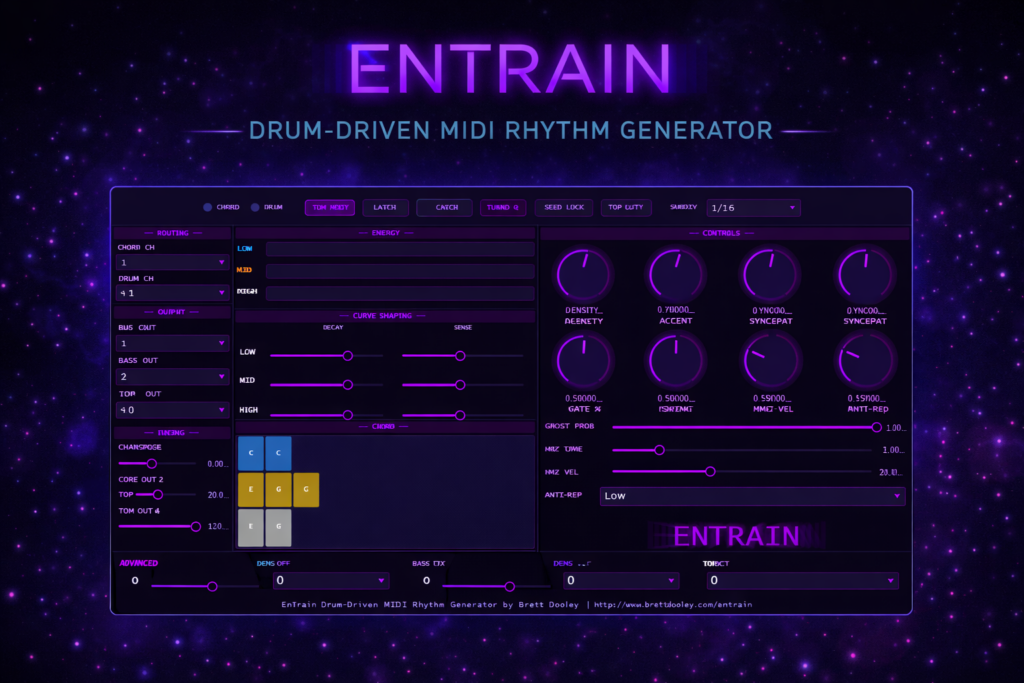This screenshot has width=1024, height=683.
Task: Click the Seed Lock button
Action: coord(563,208)
